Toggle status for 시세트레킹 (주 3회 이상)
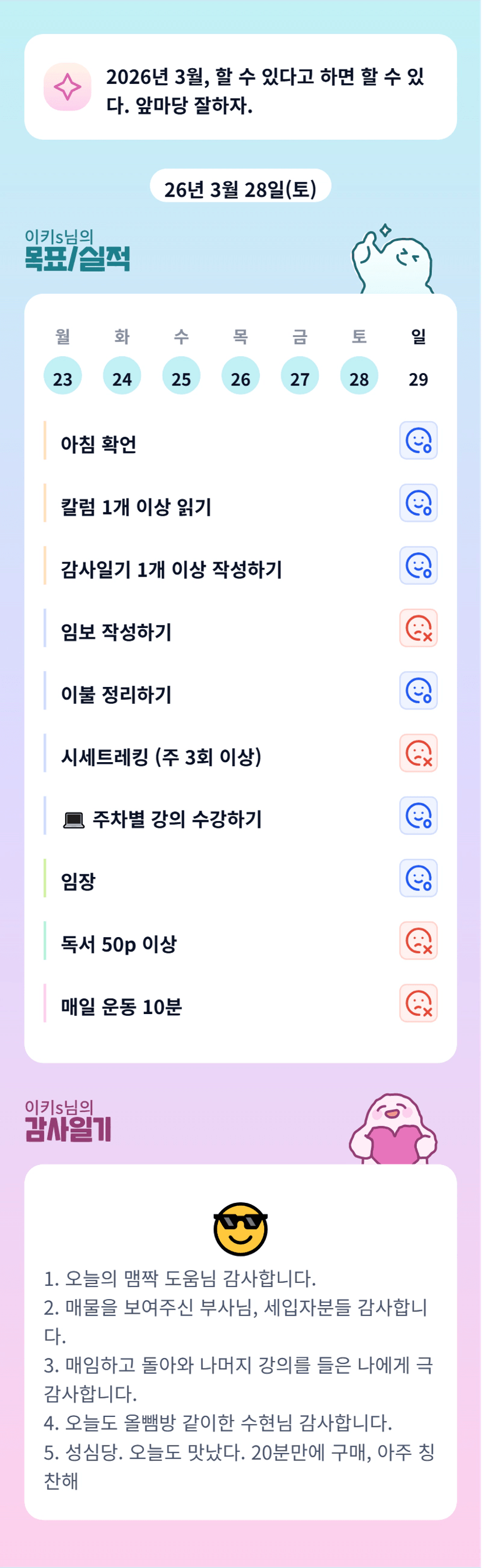Image resolution: width=482 pixels, height=1568 pixels. click(x=418, y=753)
